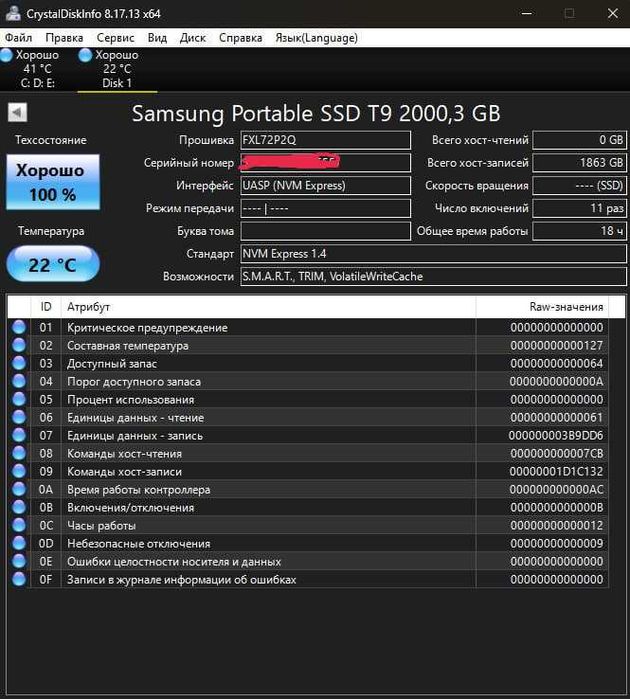This screenshot has height=699, width=630.
Task: Click the Raw-значения column header
Action: (x=542, y=307)
